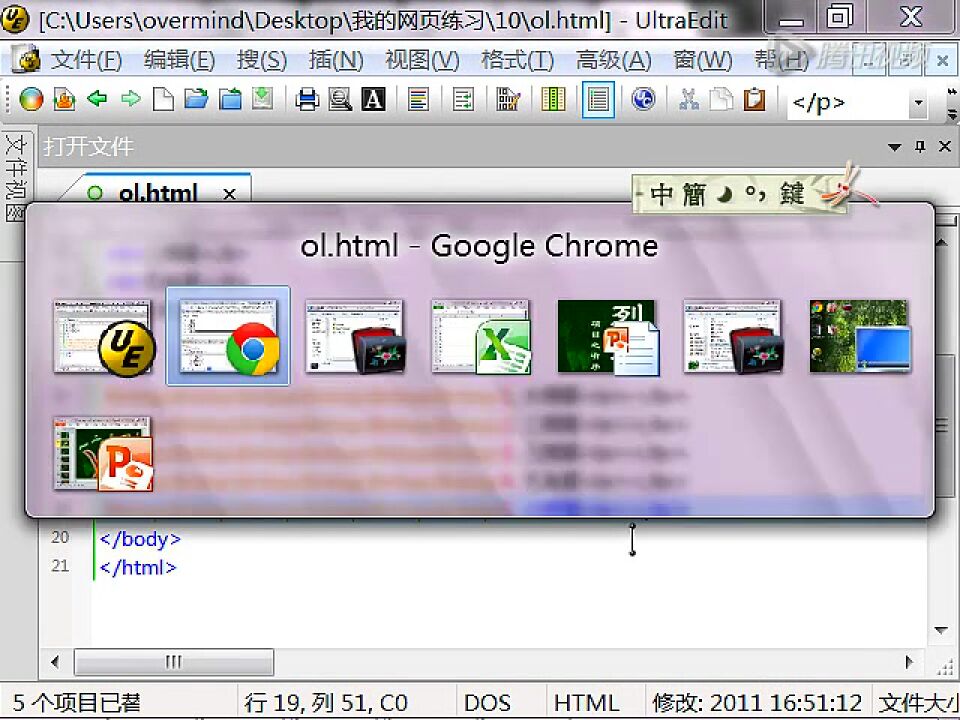Click the horizontal scrollbar thumb

(174, 662)
